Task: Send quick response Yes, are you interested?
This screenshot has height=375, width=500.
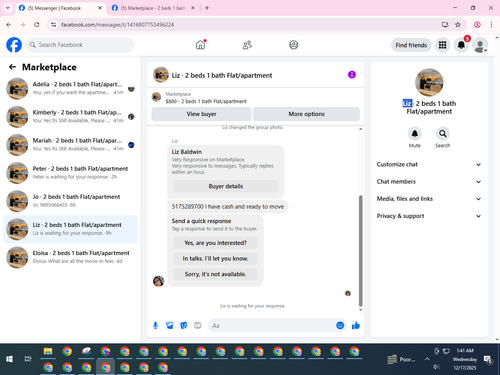Action: click(215, 243)
